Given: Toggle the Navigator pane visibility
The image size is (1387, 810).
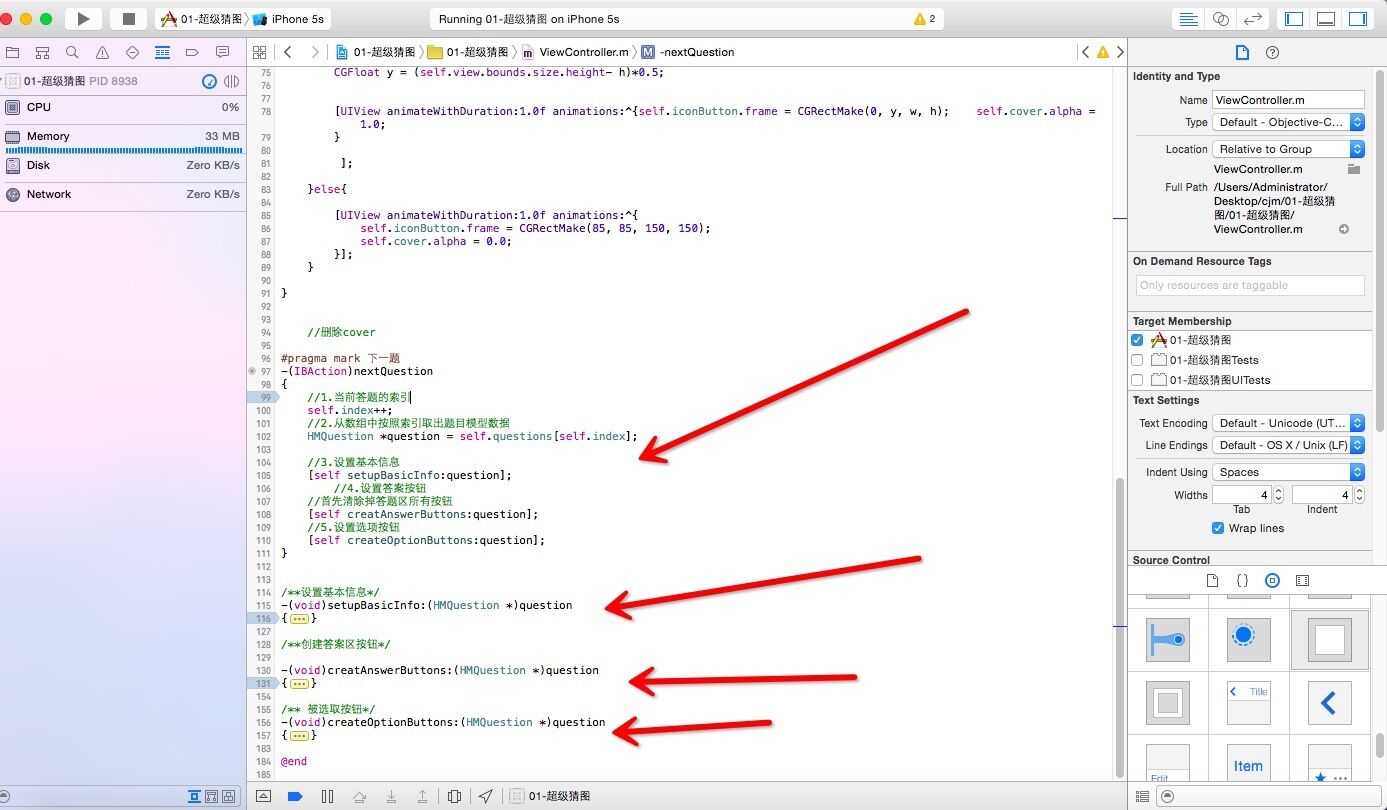Looking at the screenshot, I should (1294, 19).
